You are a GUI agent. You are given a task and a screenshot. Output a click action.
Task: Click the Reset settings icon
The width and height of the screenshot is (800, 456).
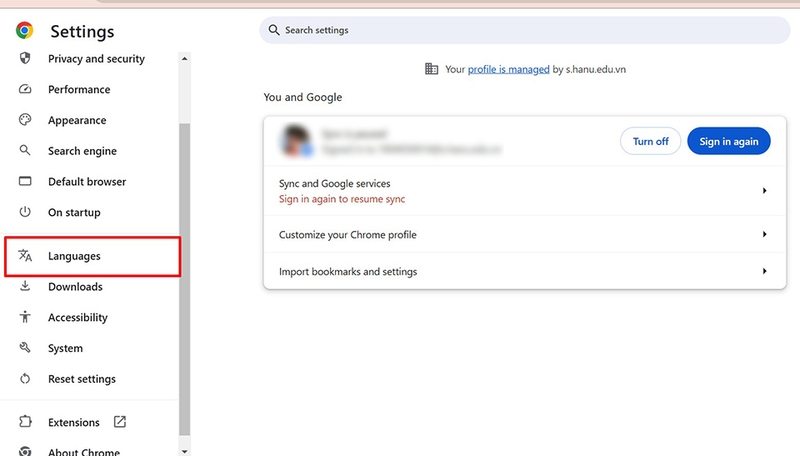(25, 378)
